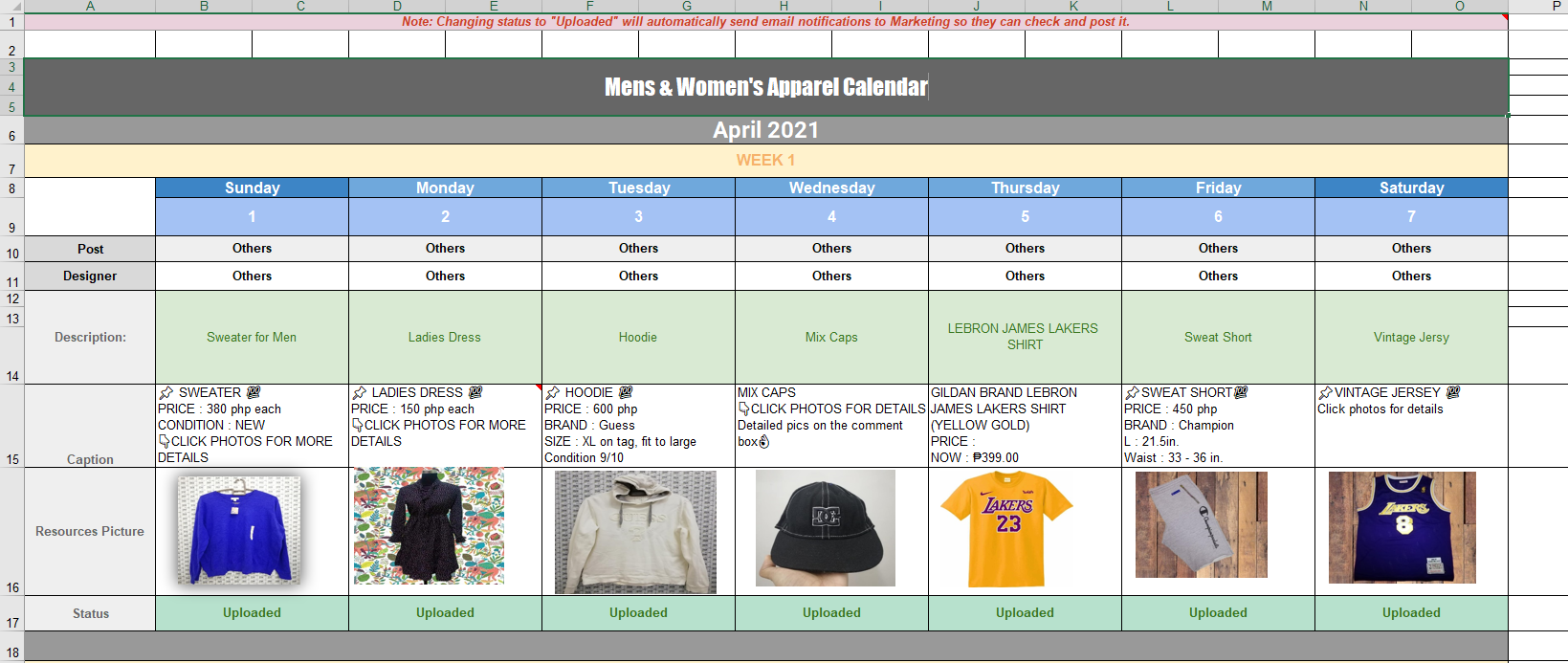1568x663 pixels.
Task: Click Friday's Others cell in Designer row
Action: click(x=1219, y=276)
